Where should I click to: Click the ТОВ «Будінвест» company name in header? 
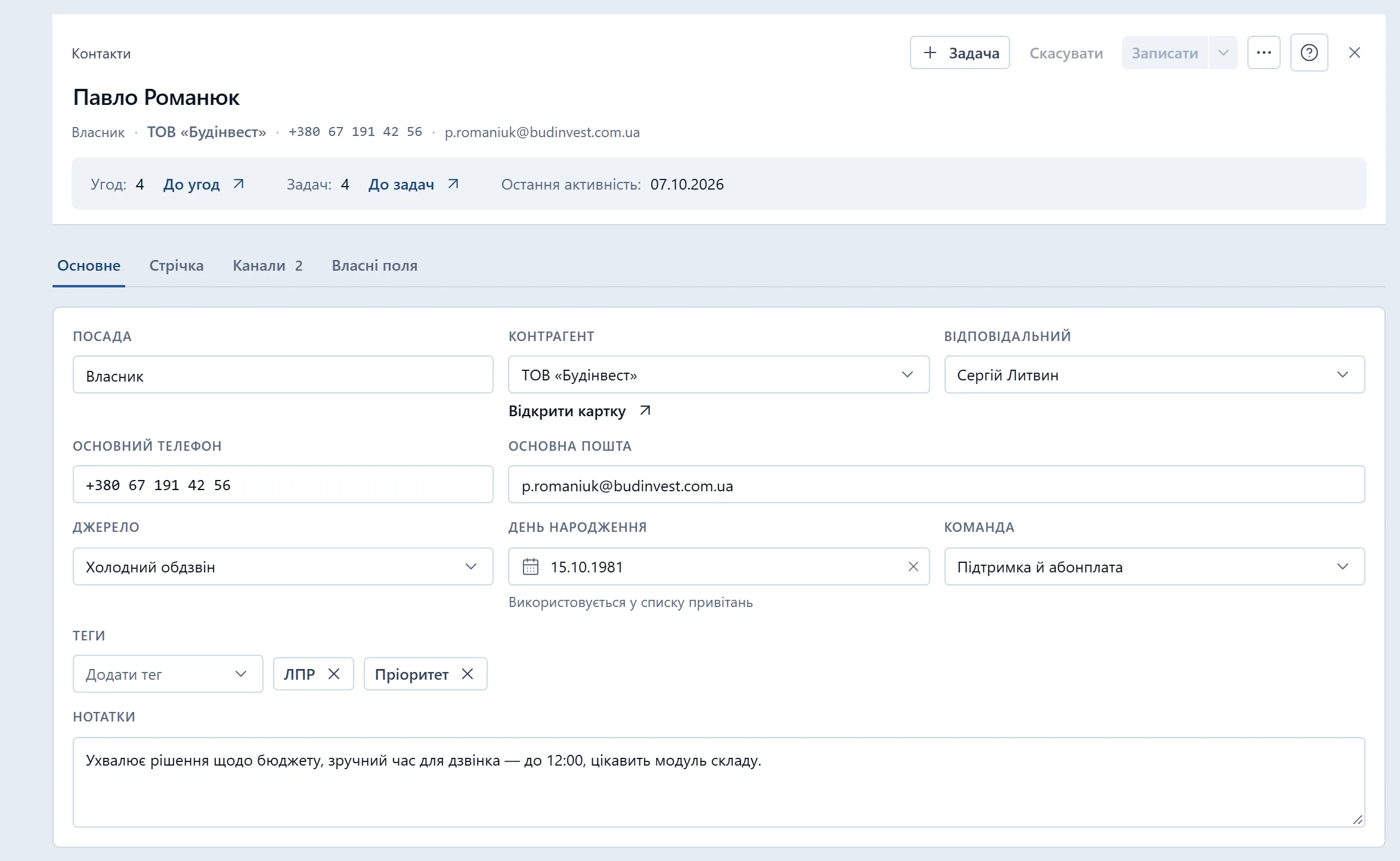[206, 132]
